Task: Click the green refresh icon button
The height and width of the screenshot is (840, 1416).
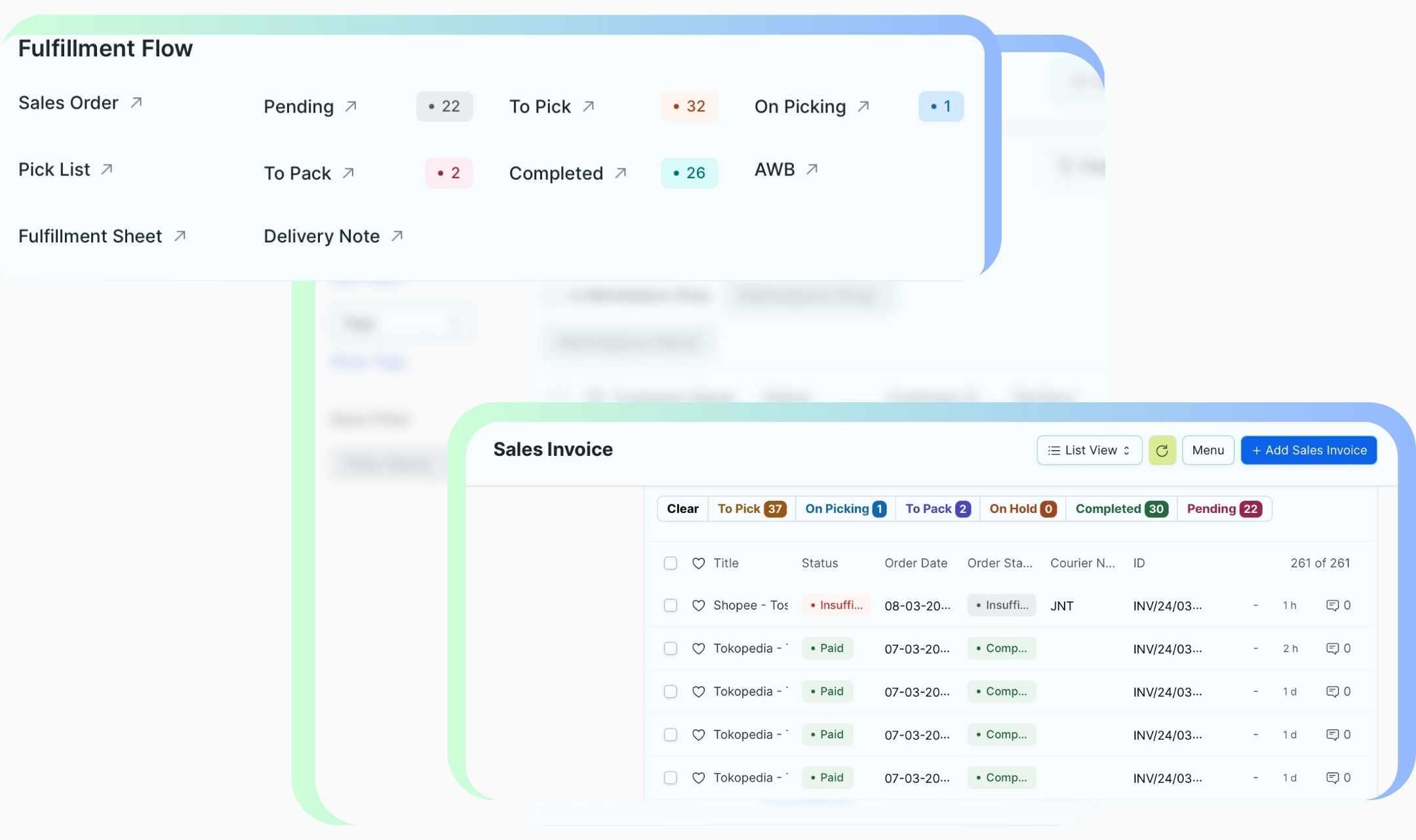Action: [x=1162, y=450]
